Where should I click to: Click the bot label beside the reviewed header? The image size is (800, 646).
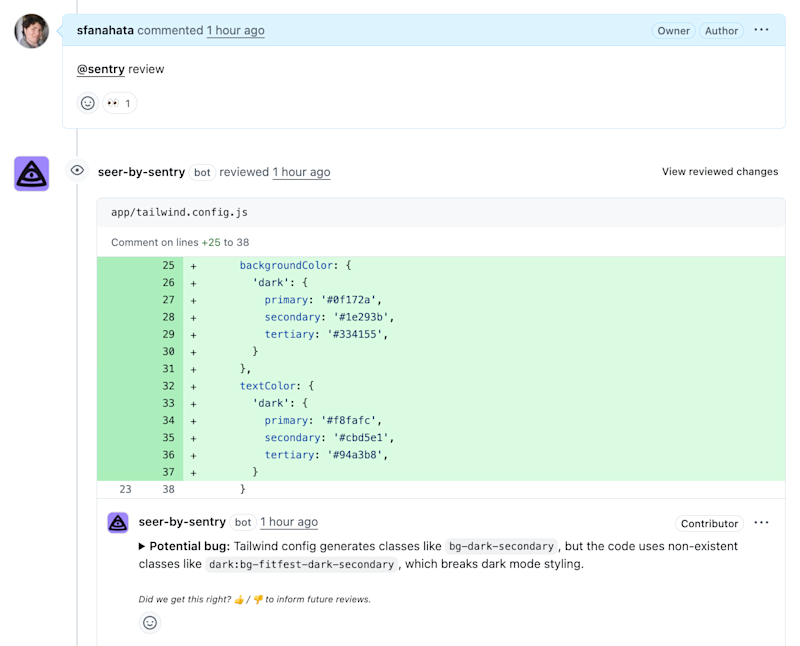click(x=202, y=172)
